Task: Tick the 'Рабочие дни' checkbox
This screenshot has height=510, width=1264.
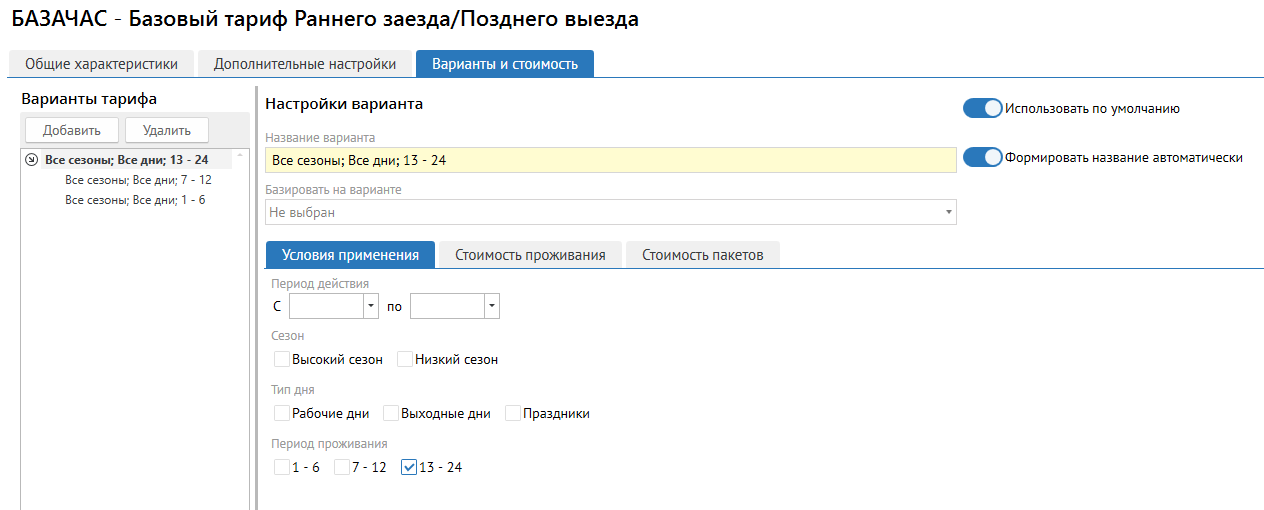Action: 281,413
